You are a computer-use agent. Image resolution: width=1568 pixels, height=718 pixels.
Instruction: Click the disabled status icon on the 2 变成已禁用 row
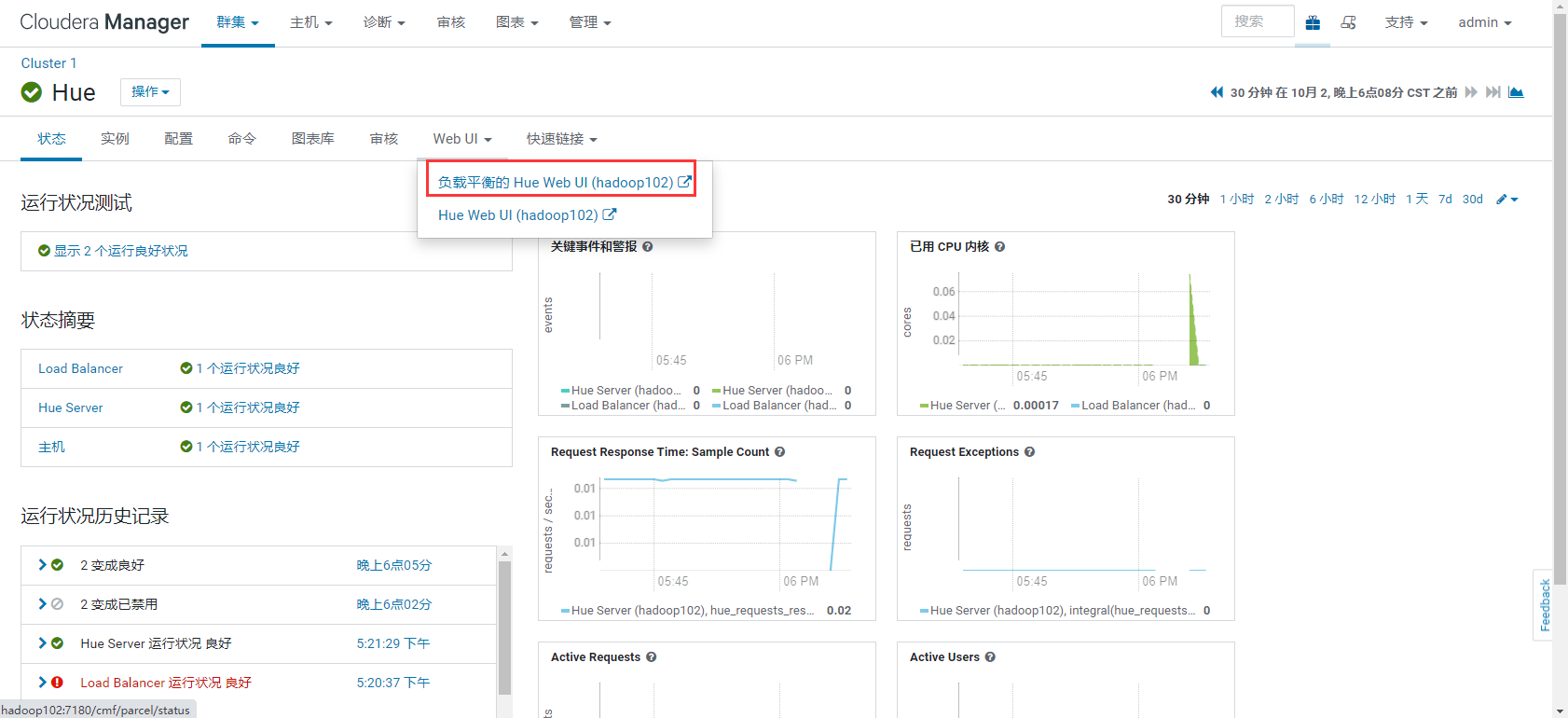click(57, 604)
